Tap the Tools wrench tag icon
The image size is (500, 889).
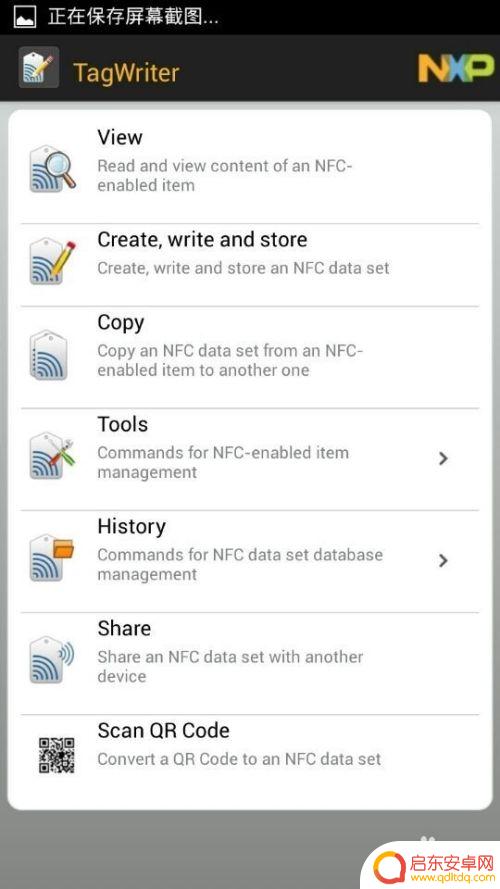pyautogui.click(x=52, y=456)
